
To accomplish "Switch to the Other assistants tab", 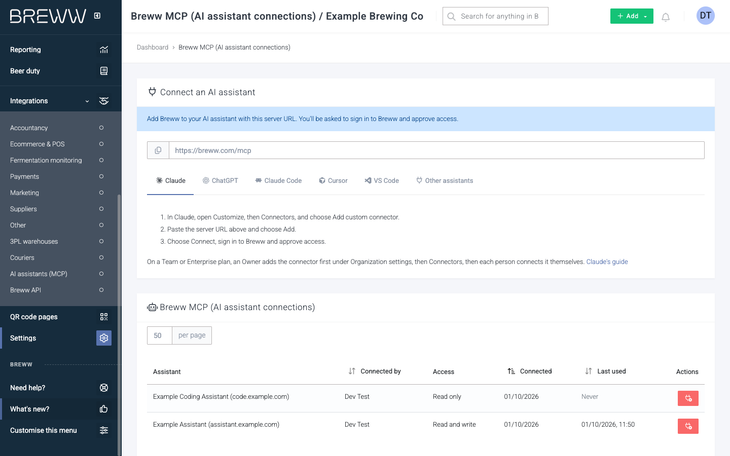I will pyautogui.click(x=445, y=181).
